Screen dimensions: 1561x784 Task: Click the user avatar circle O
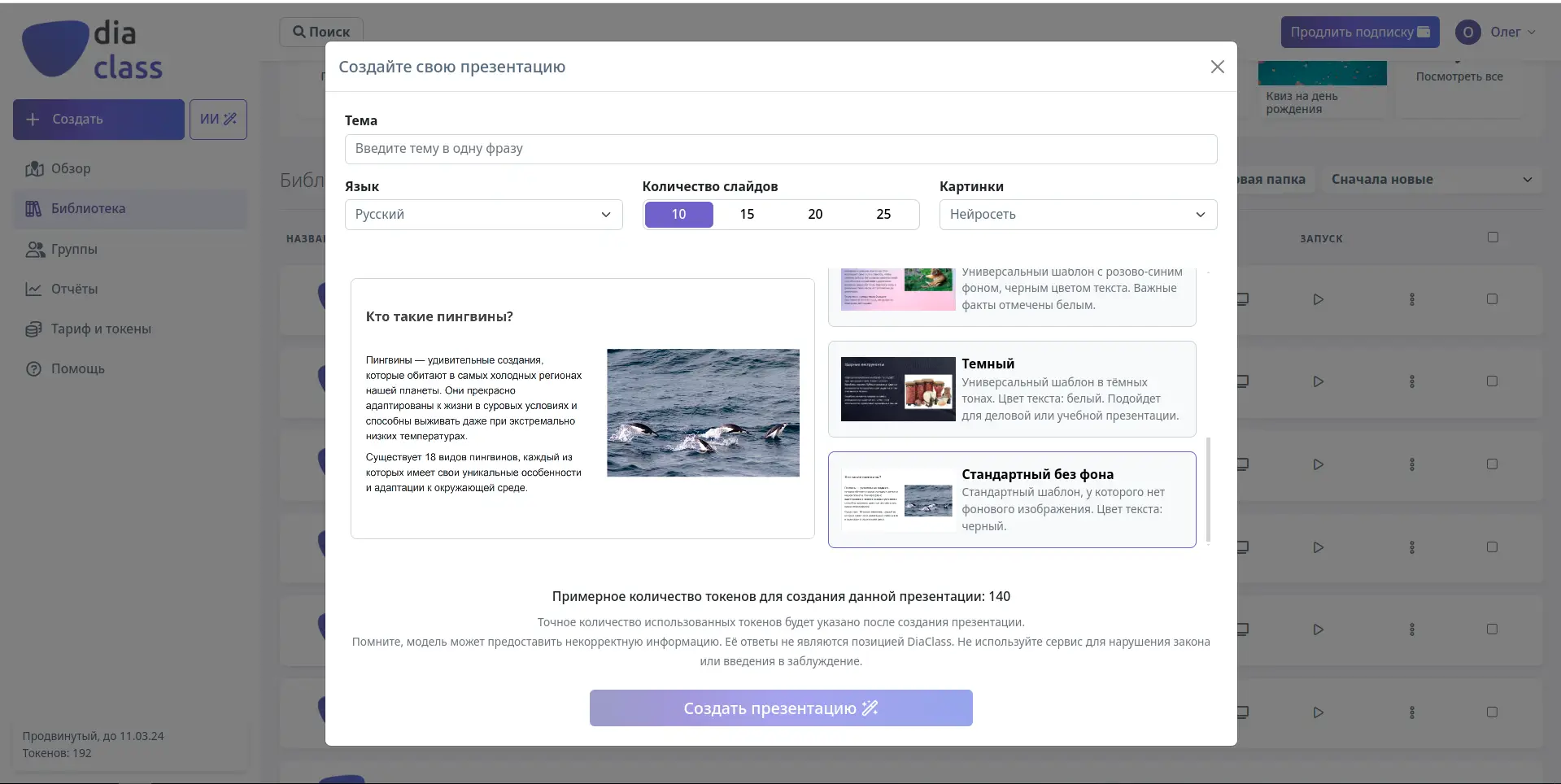(x=1468, y=33)
